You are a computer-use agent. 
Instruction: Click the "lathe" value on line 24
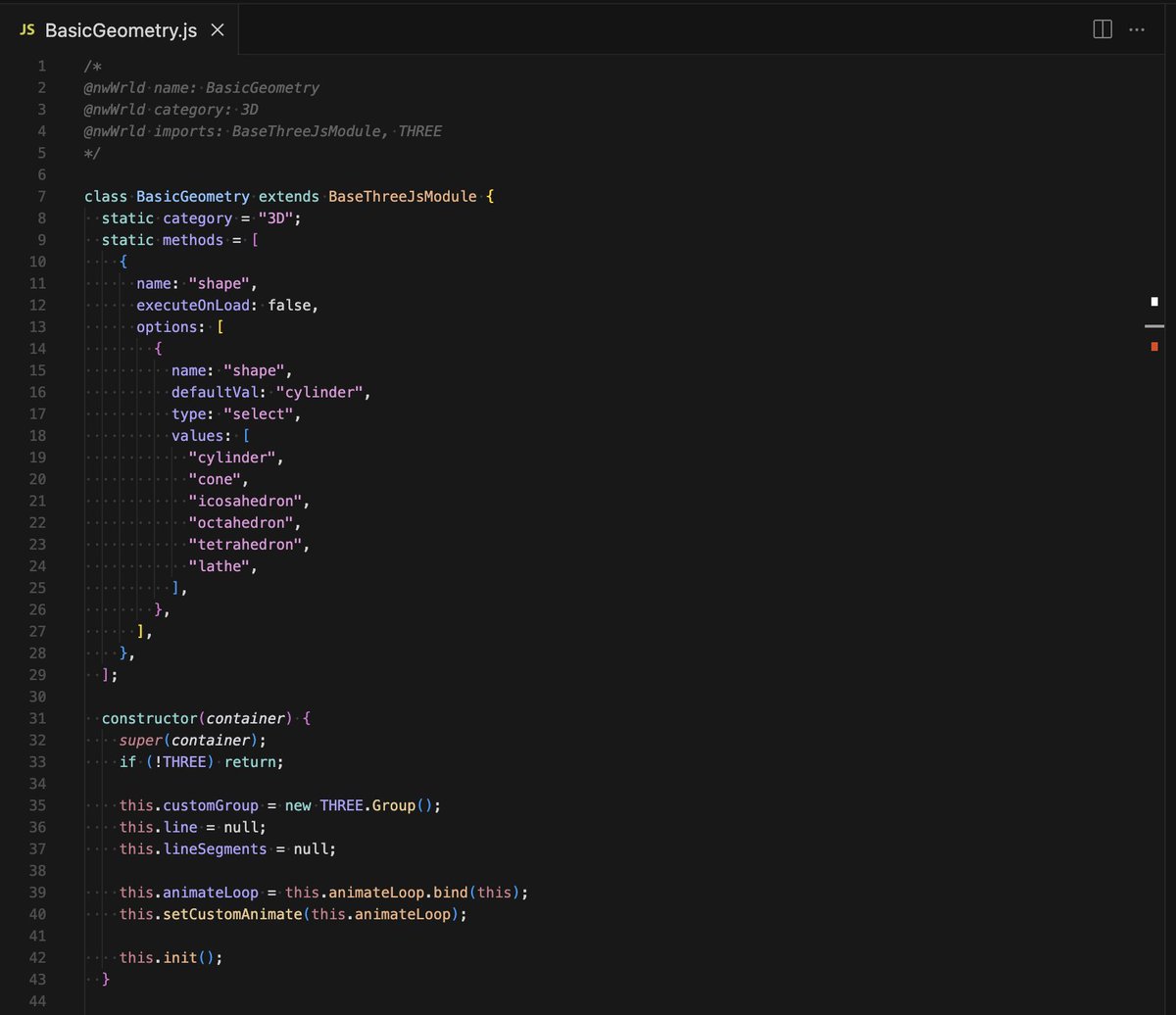tap(220, 566)
